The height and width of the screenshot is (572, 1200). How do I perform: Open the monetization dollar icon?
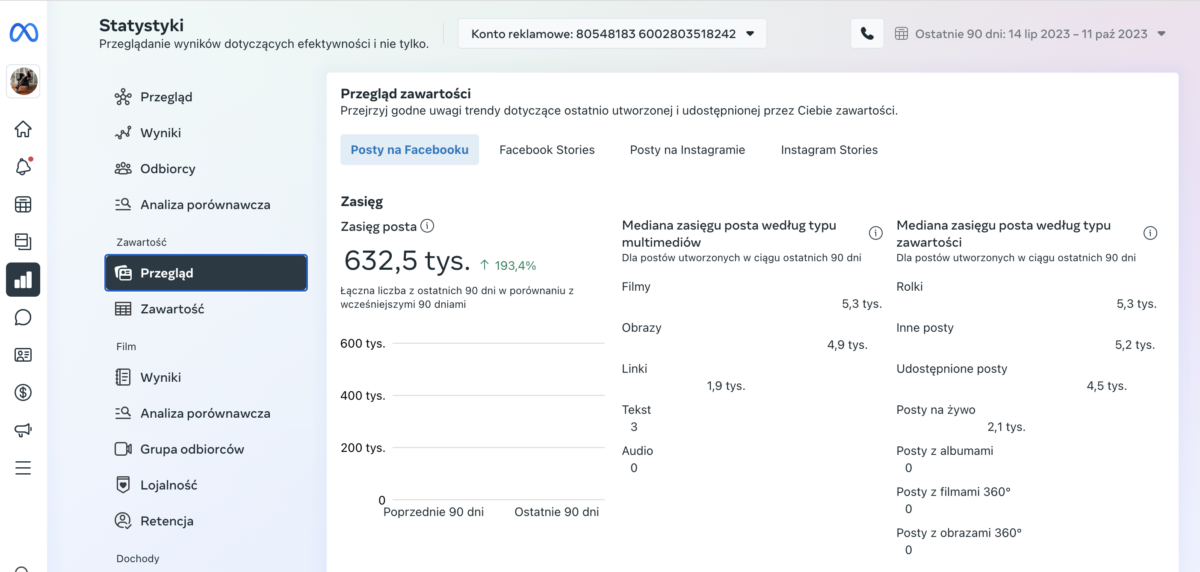pos(23,393)
